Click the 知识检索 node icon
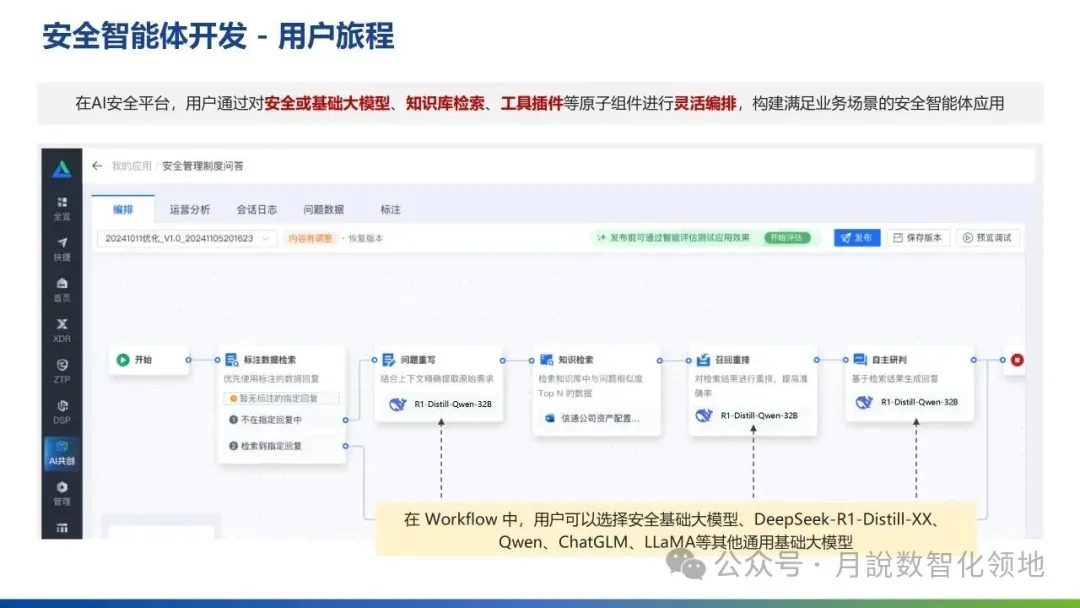Image resolution: width=1080 pixels, height=608 pixels. 546,359
